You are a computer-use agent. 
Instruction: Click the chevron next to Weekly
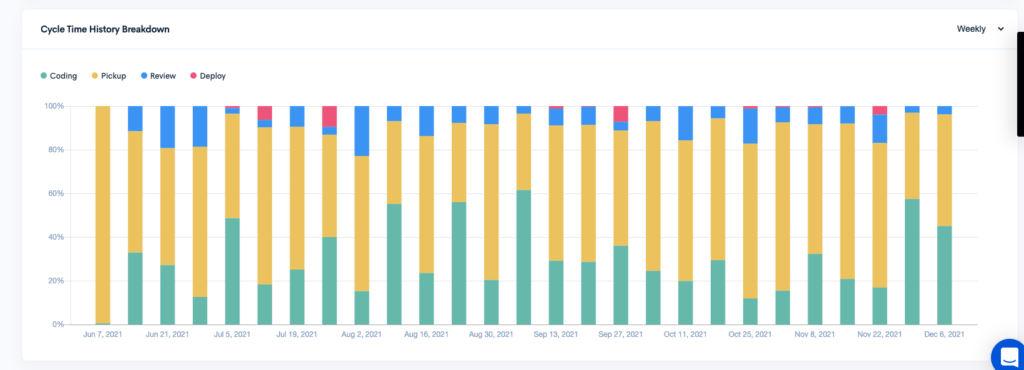[x=1000, y=29]
